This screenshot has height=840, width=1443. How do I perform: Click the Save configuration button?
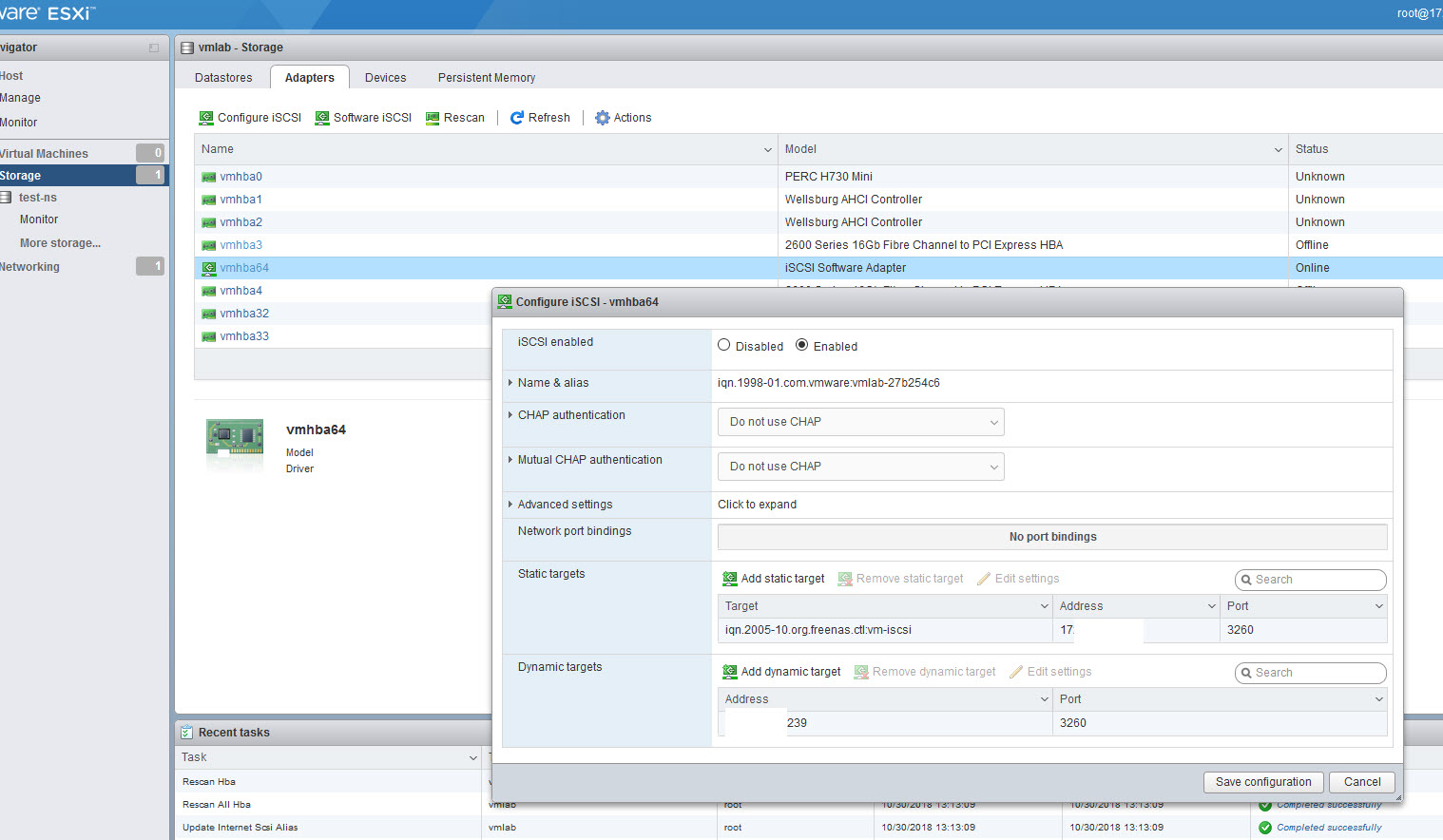tap(1262, 782)
